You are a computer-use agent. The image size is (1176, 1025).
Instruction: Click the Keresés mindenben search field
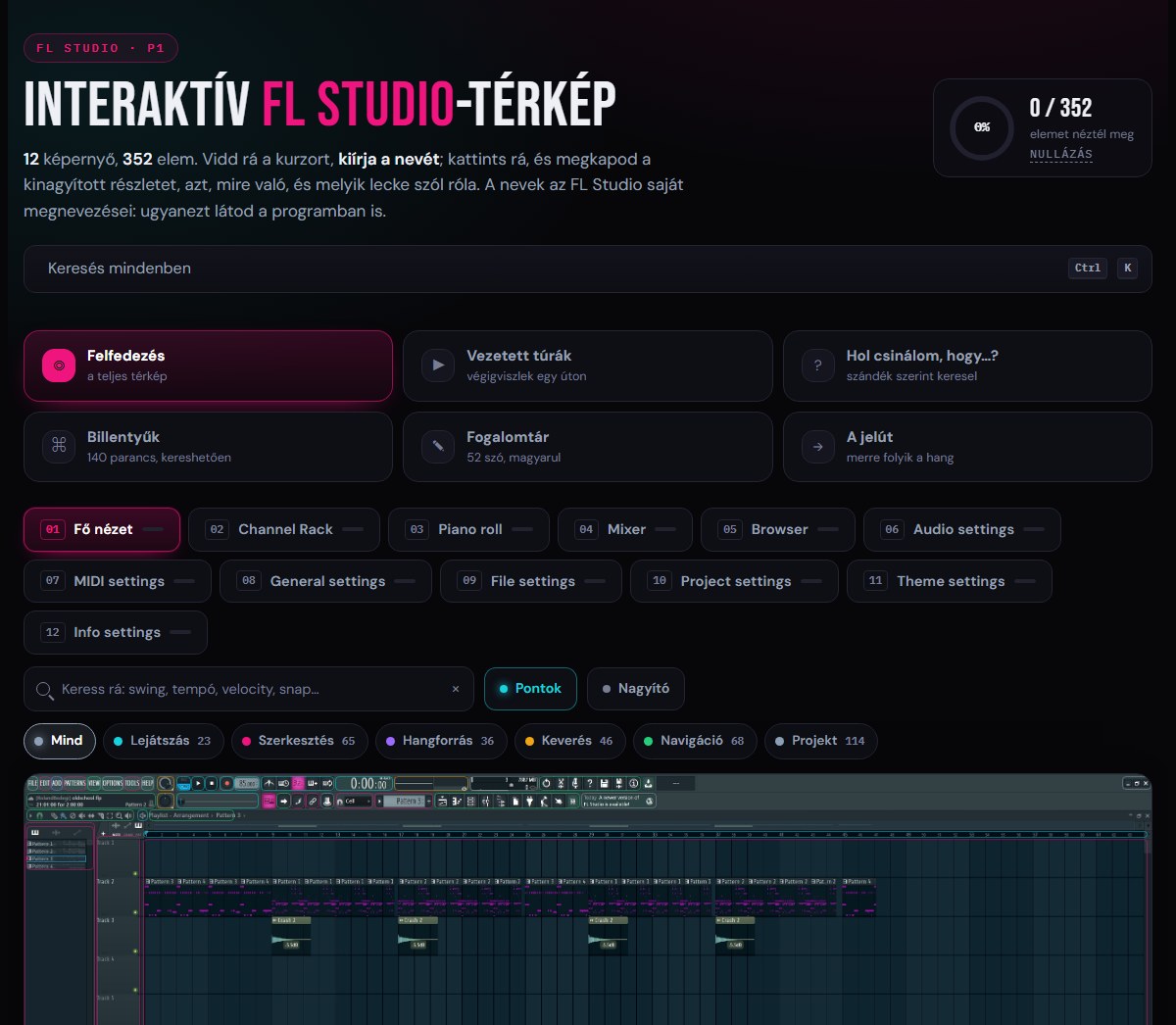[588, 268]
